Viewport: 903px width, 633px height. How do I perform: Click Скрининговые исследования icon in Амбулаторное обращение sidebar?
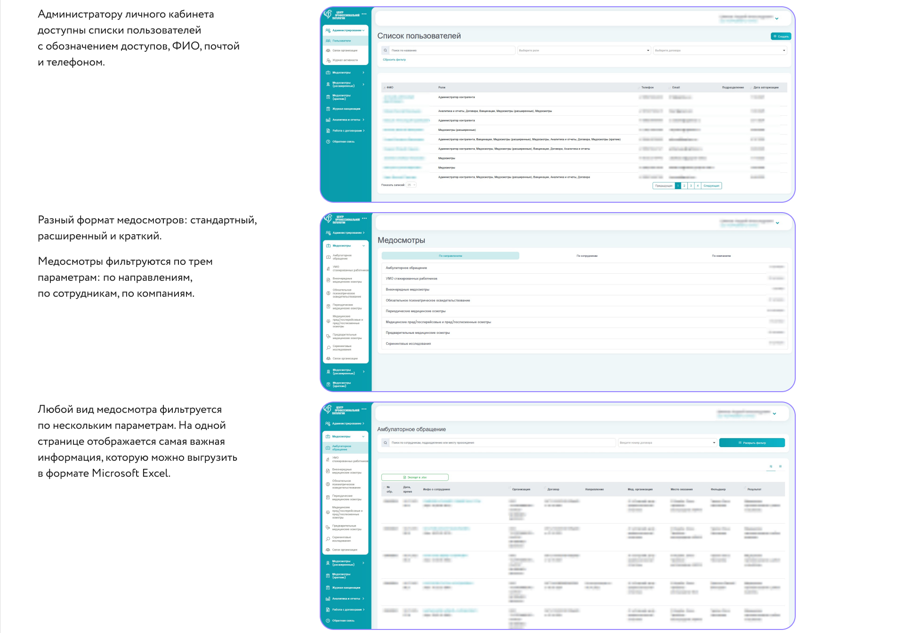328,539
